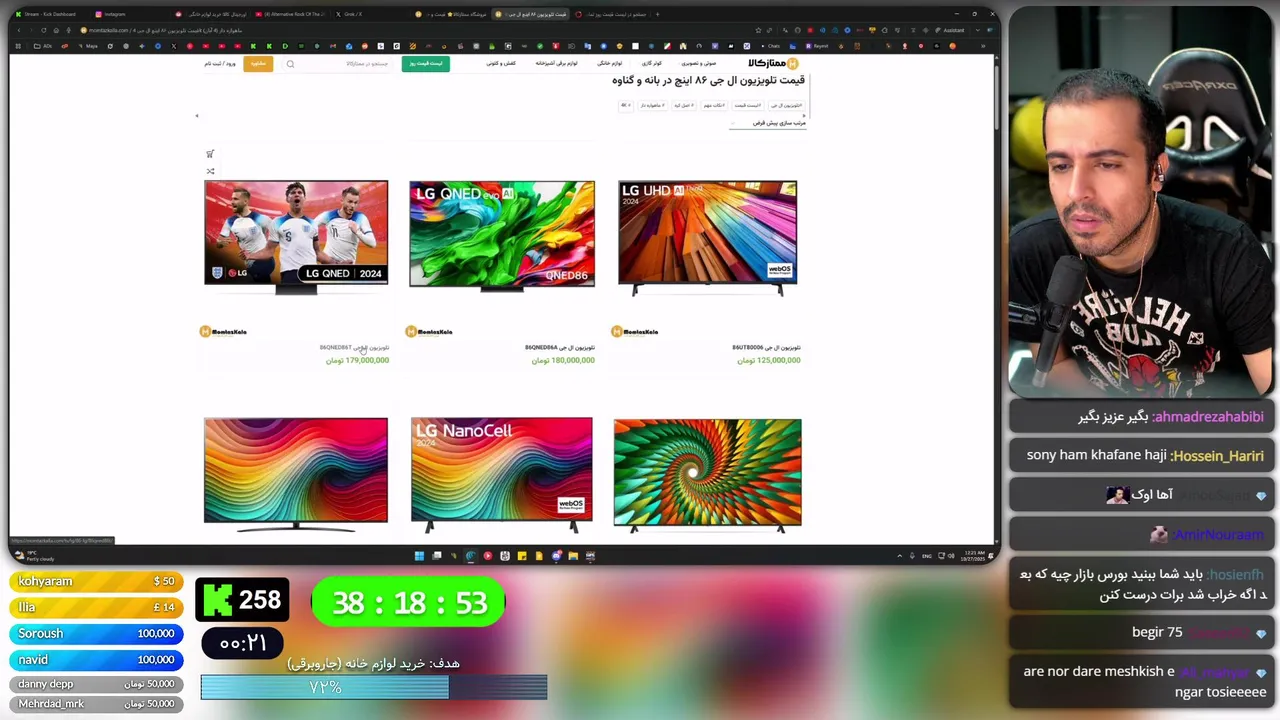Click the begir 75 chat message

[1140, 633]
